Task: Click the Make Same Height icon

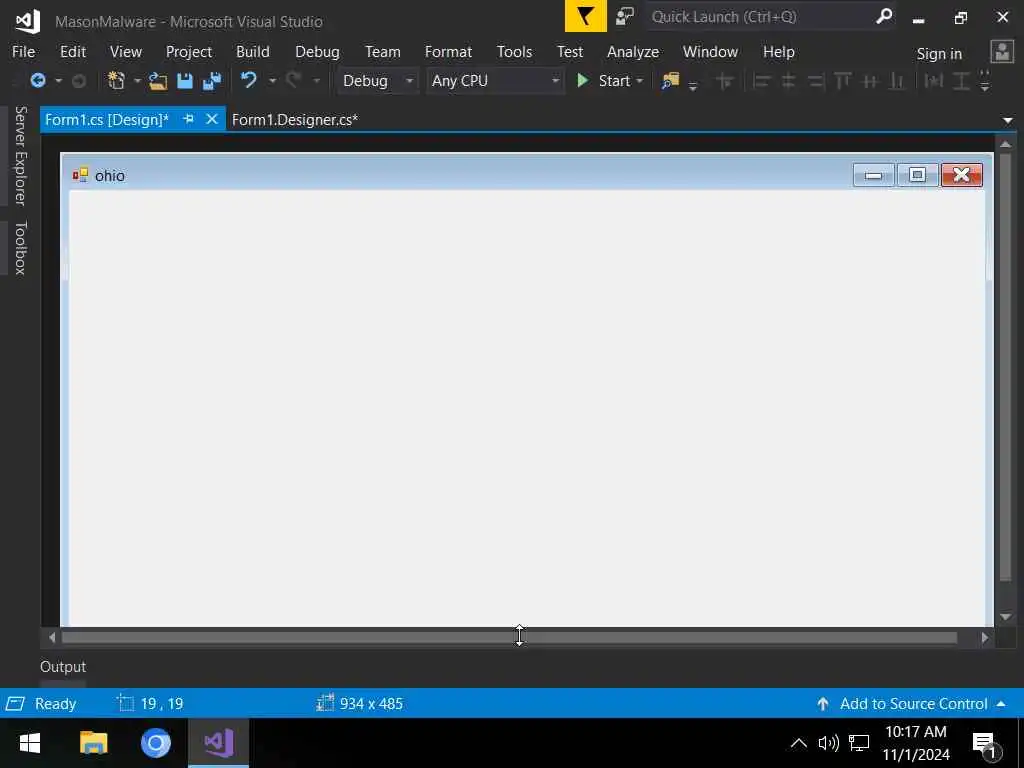Action: point(961,81)
